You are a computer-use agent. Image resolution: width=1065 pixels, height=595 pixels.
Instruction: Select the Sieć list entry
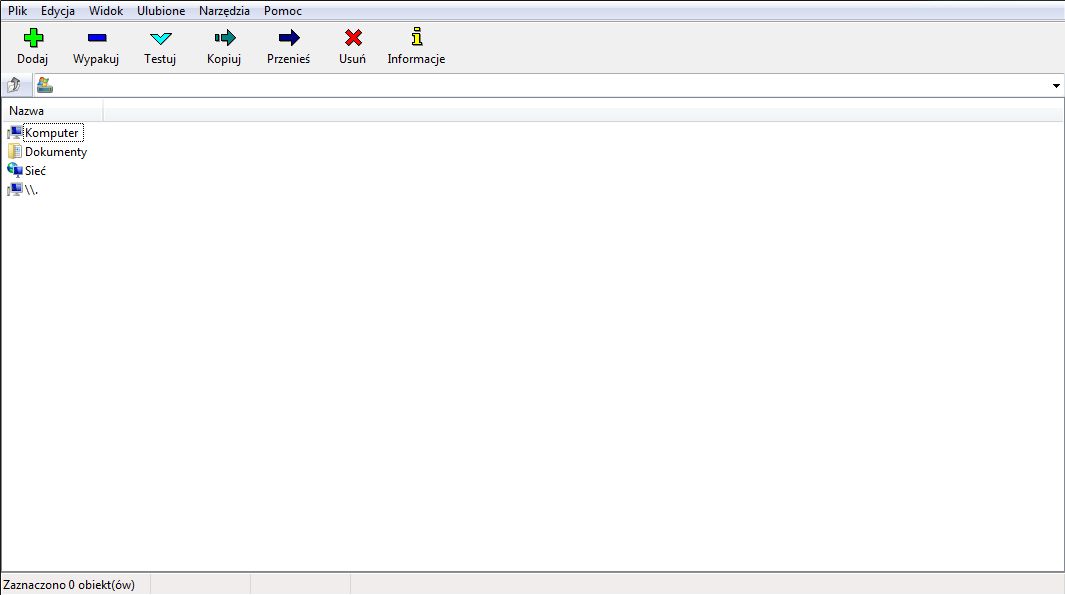(x=35, y=170)
